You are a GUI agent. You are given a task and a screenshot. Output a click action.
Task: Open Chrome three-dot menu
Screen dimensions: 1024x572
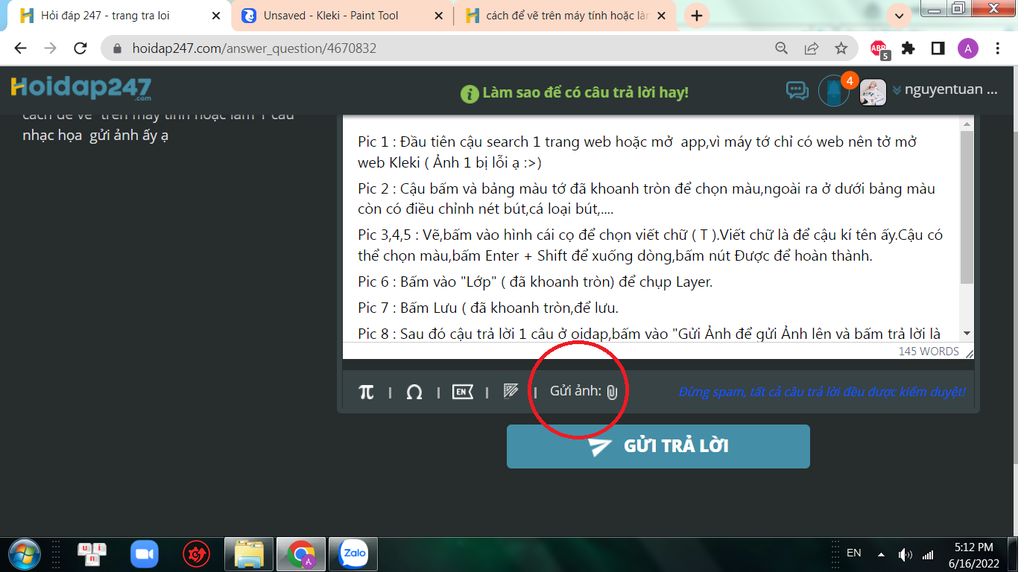point(997,48)
